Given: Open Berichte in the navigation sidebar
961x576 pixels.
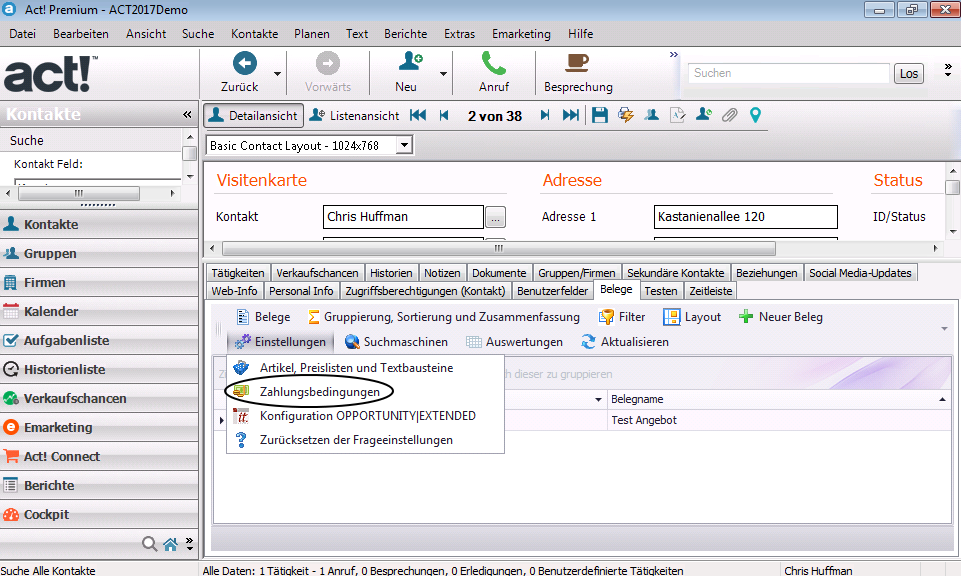Looking at the screenshot, I should 99,485.
